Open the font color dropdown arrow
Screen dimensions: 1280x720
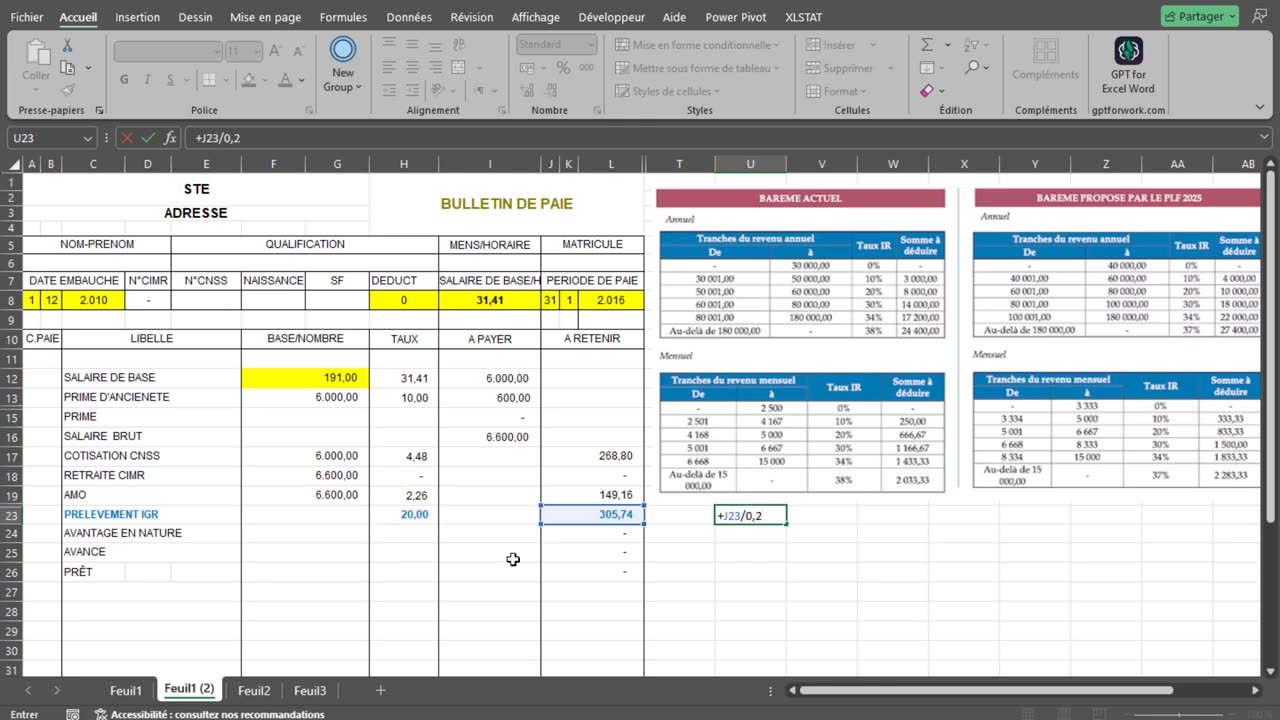[x=300, y=80]
